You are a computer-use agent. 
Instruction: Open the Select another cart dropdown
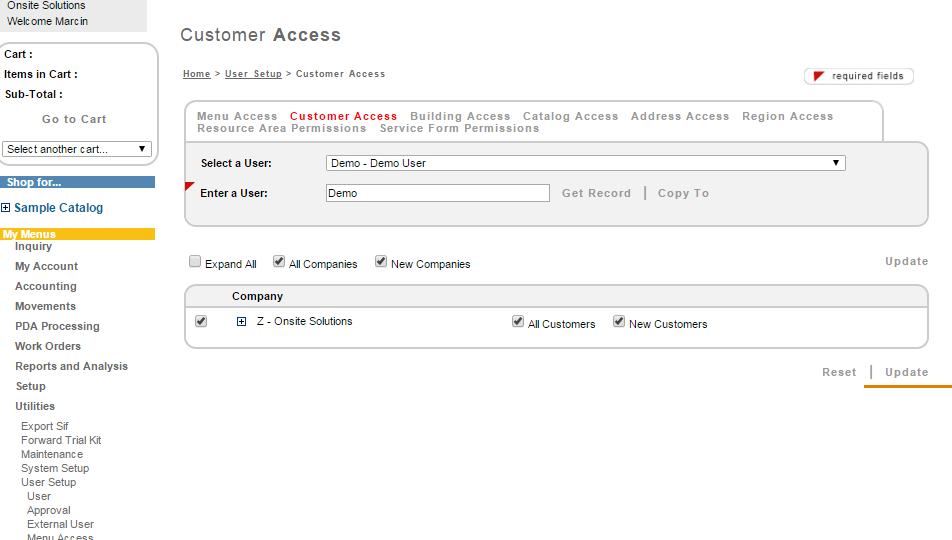(x=77, y=149)
